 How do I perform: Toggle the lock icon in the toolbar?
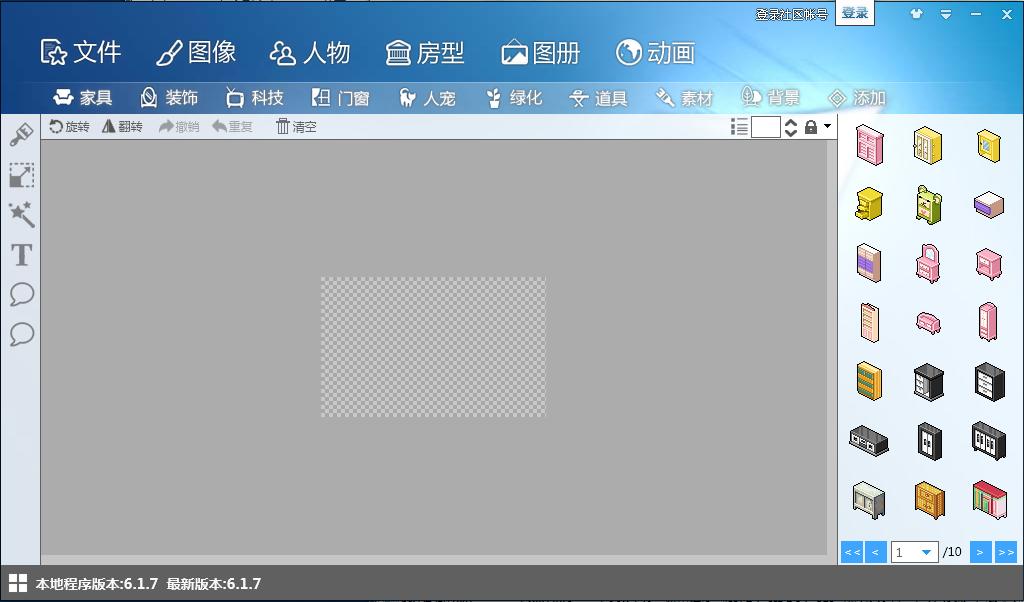click(x=809, y=127)
